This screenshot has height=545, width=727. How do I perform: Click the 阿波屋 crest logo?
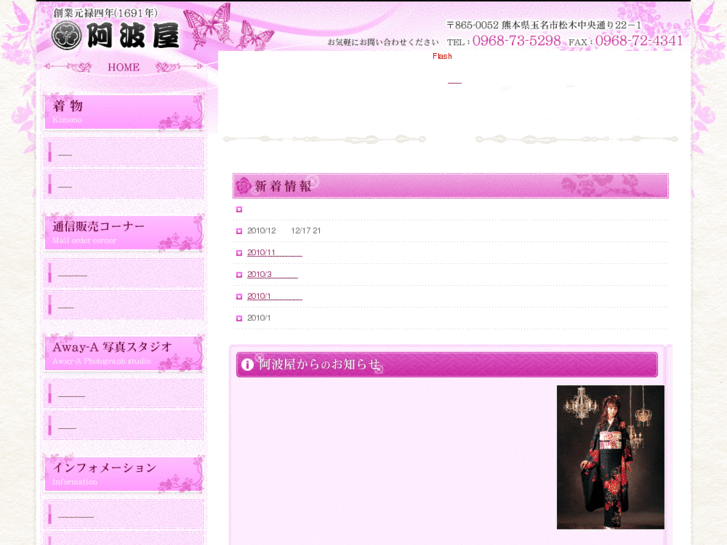click(67, 36)
